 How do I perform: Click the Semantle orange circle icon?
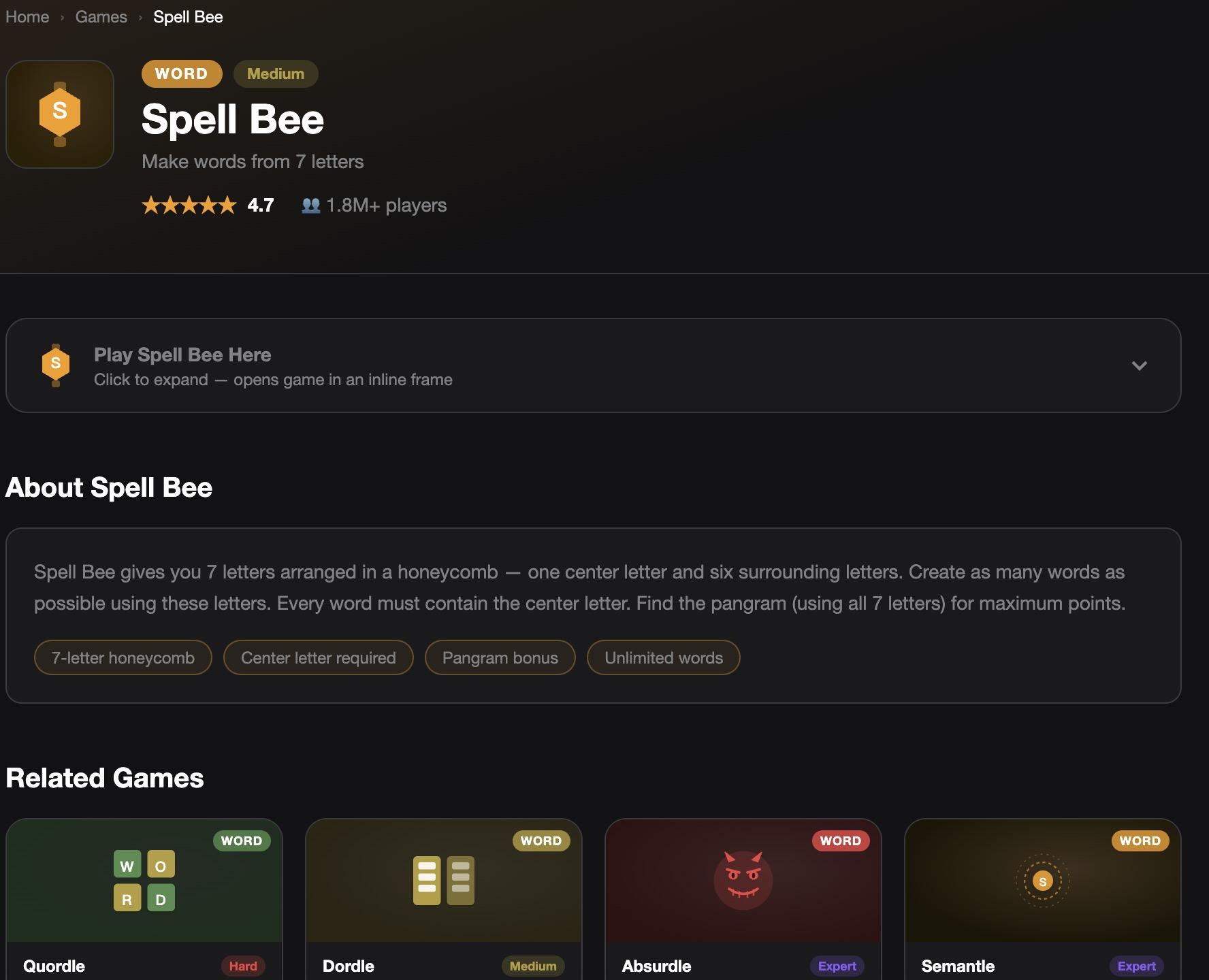pos(1042,881)
